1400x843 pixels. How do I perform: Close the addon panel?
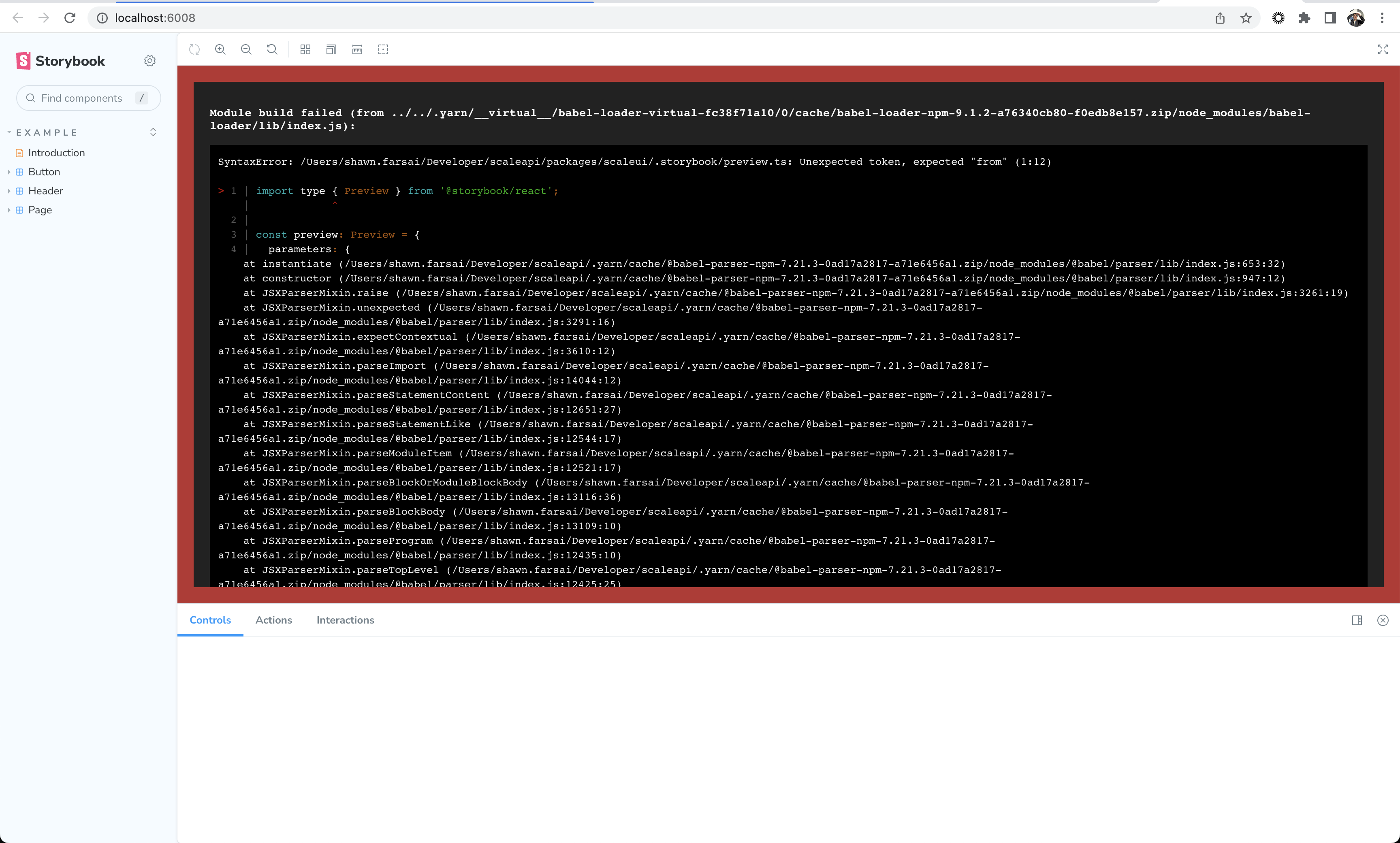pyautogui.click(x=1383, y=620)
